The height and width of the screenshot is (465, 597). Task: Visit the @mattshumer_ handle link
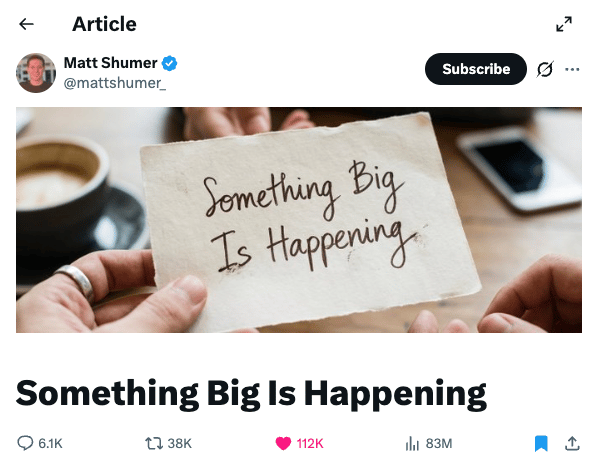(x=115, y=83)
